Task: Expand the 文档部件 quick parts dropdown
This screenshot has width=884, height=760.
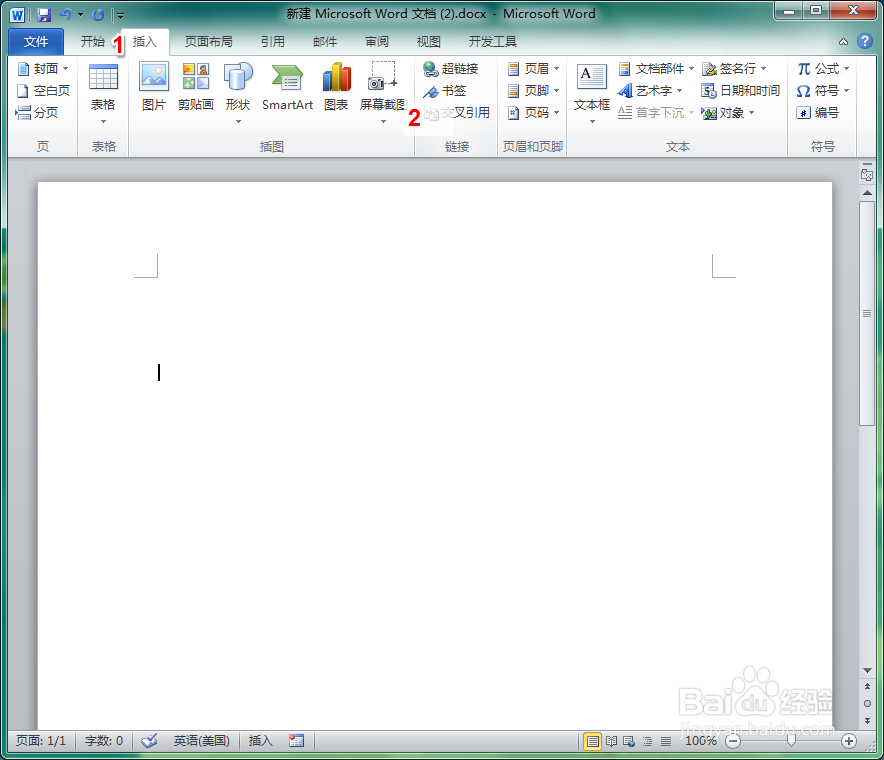Action: (x=691, y=69)
